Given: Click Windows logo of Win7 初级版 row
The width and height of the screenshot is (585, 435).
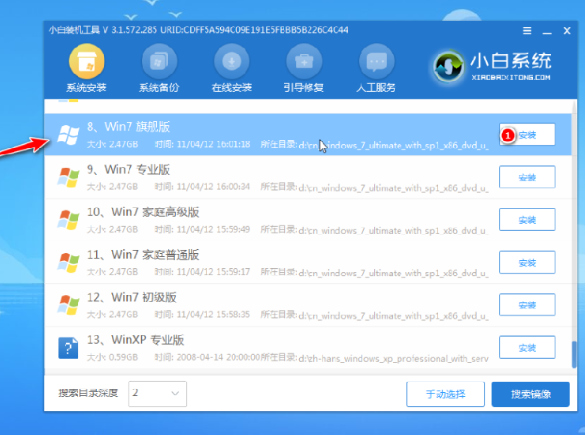Looking at the screenshot, I should (x=68, y=305).
